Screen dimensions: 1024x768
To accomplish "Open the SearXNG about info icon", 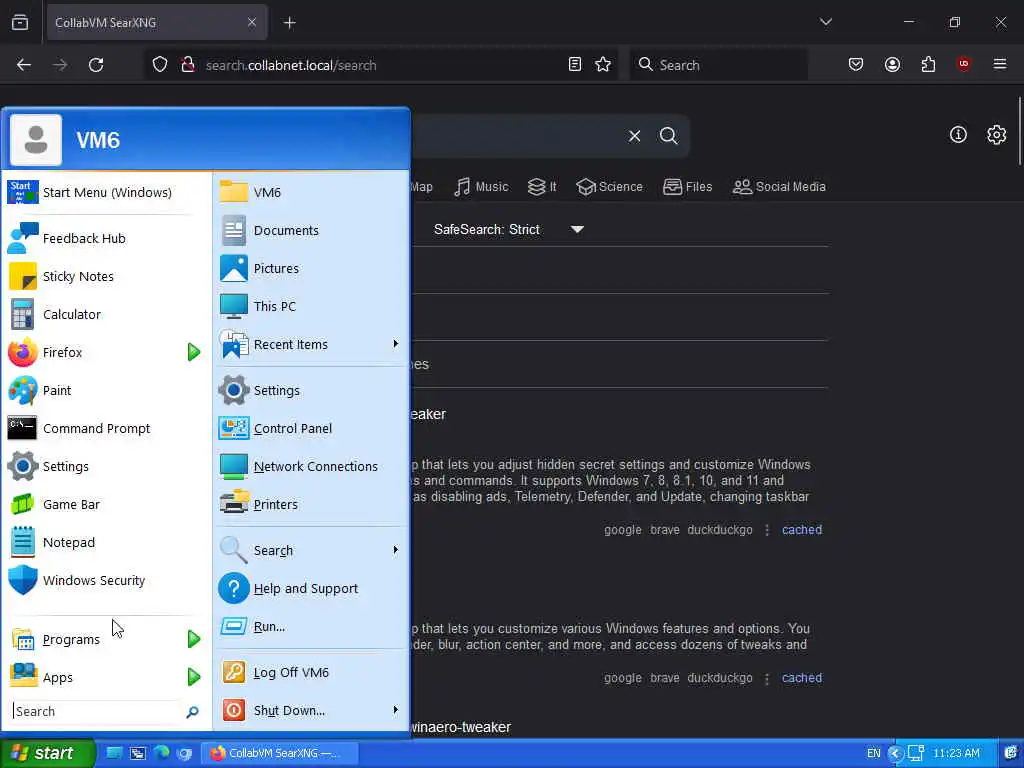I will [x=958, y=135].
